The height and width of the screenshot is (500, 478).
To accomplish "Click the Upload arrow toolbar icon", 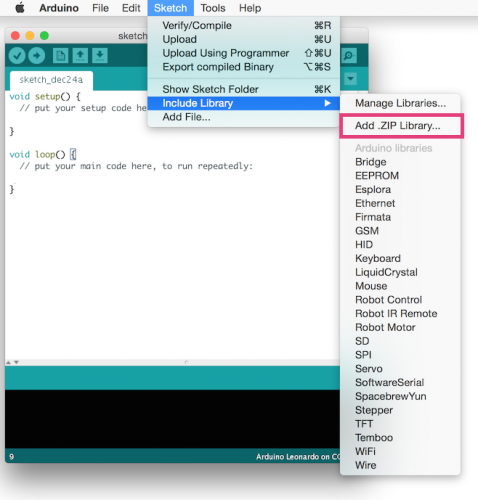I will point(37,55).
